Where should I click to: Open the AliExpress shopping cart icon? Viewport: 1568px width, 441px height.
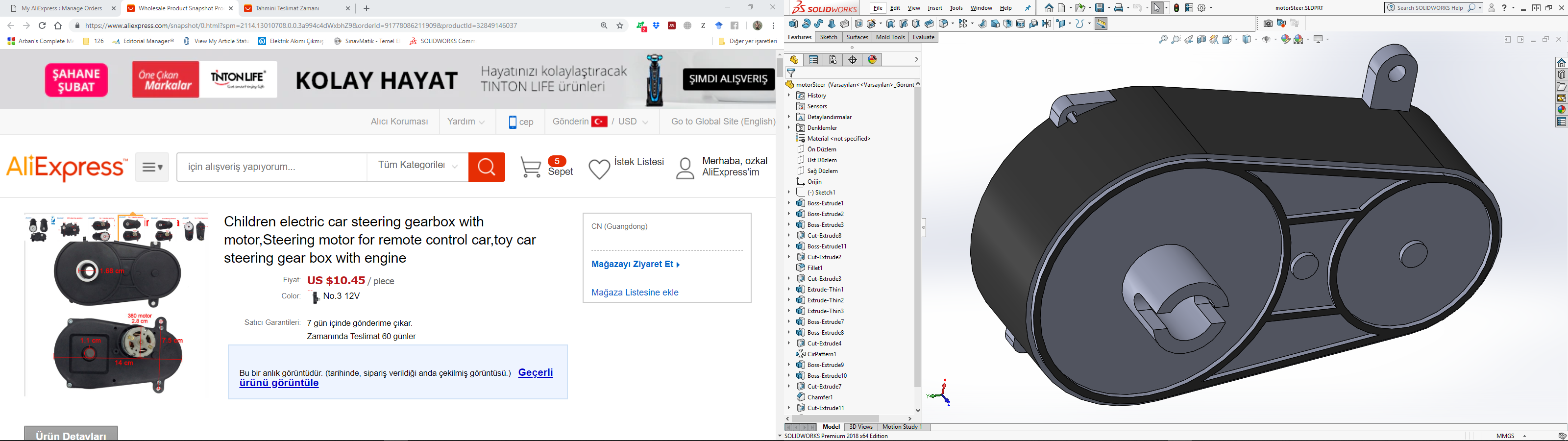(x=531, y=168)
